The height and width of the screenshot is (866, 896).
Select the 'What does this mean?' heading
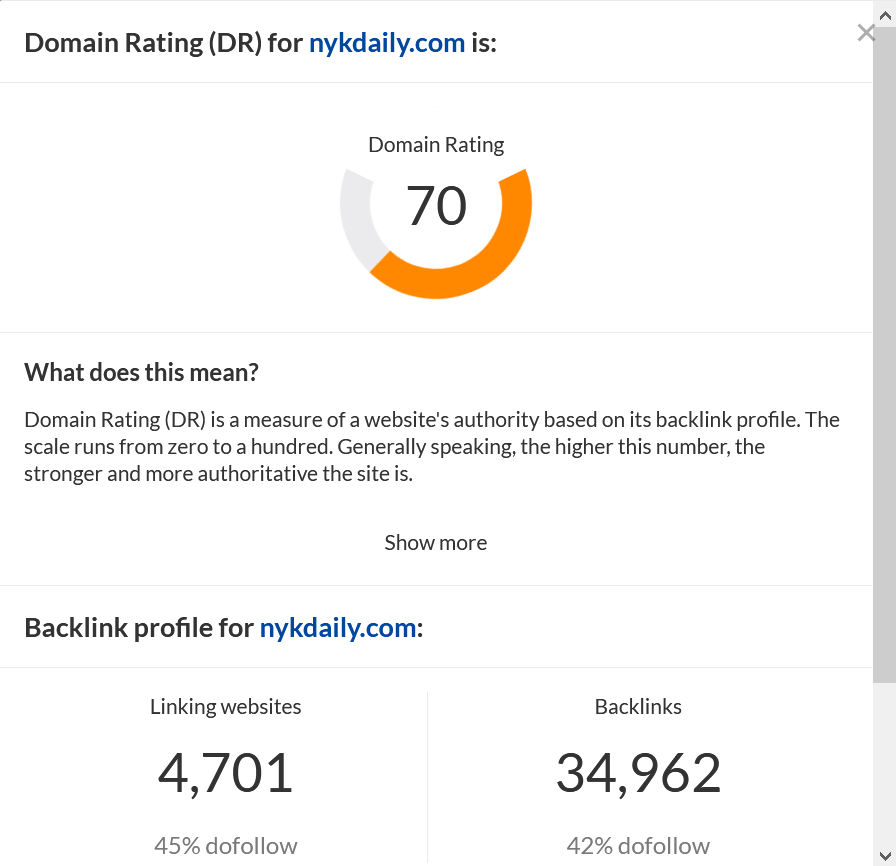(x=140, y=371)
